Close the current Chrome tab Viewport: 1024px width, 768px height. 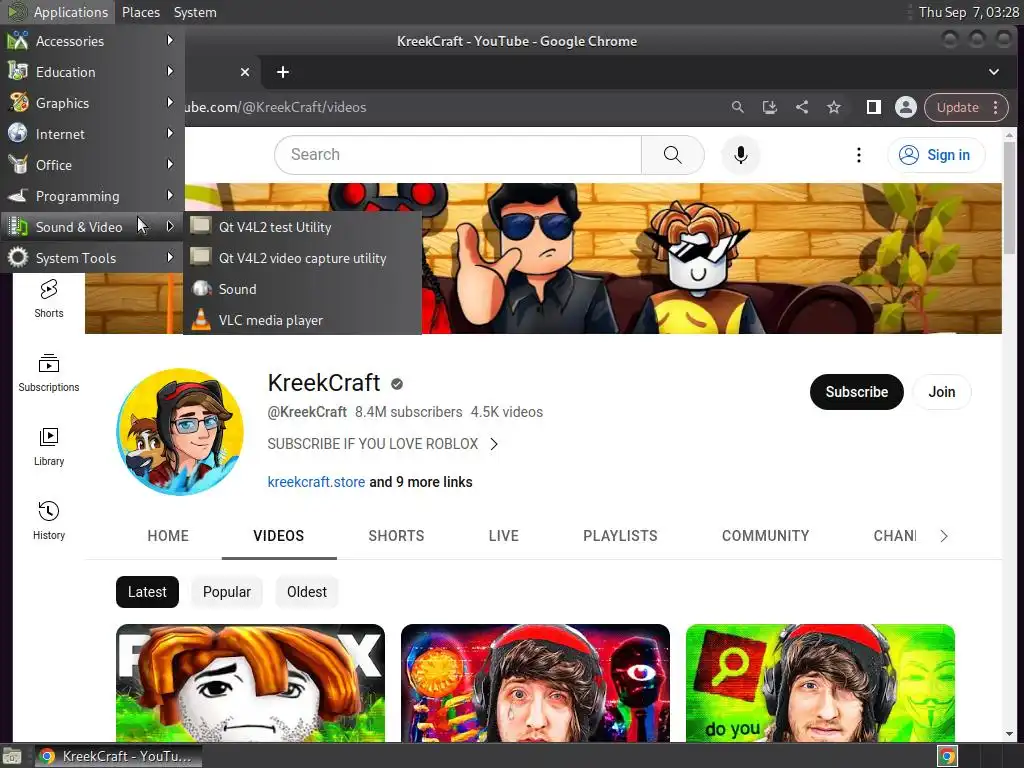point(245,72)
